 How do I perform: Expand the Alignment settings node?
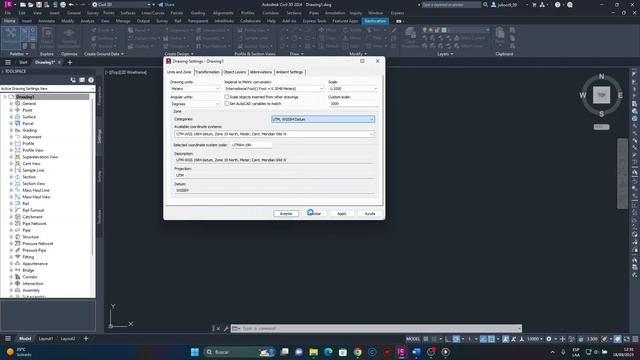pos(11,137)
